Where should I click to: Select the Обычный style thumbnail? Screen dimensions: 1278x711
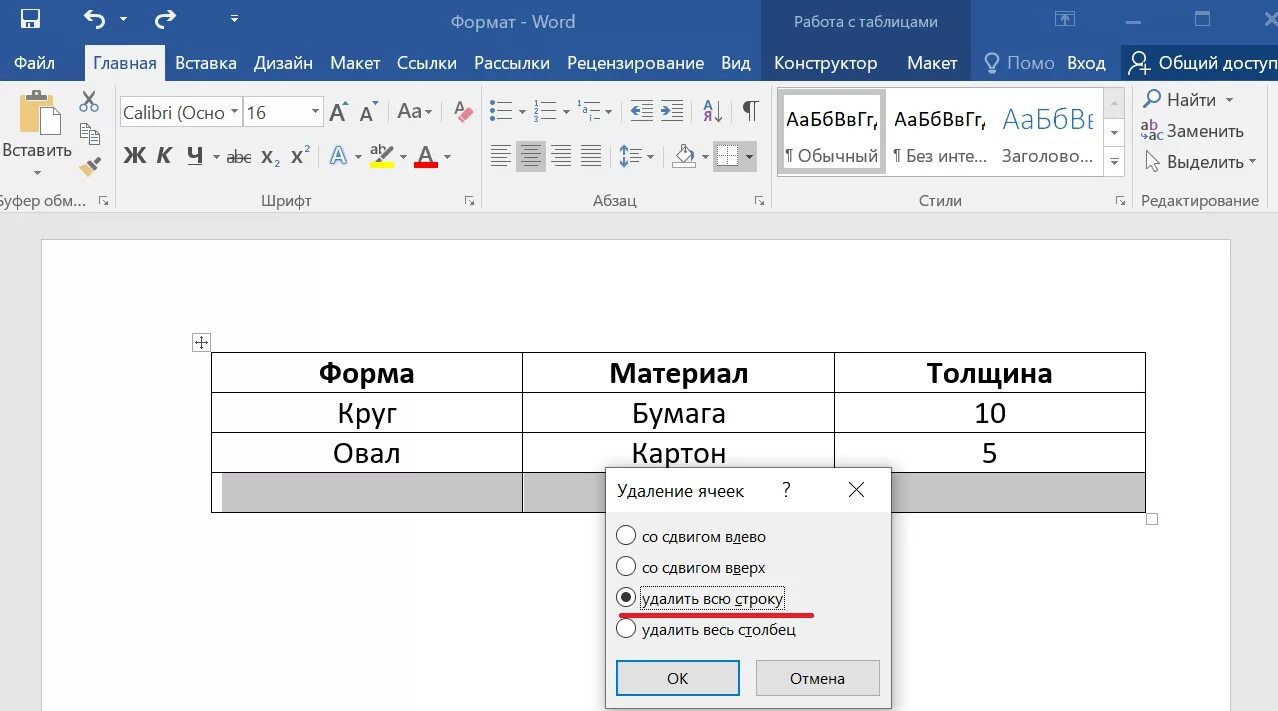[x=832, y=133]
